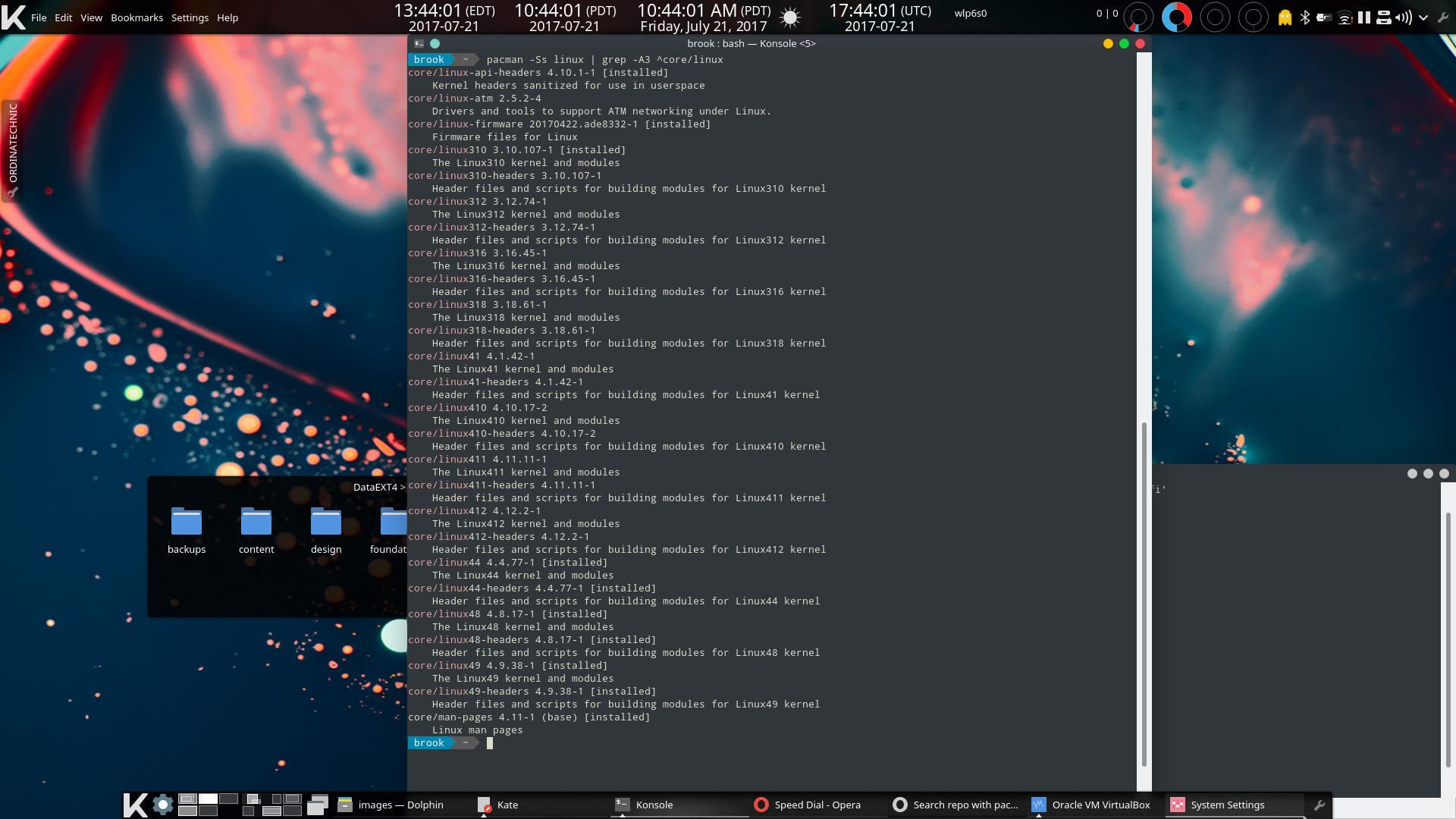
Task: Open the removable devices tray icon
Action: [1324, 17]
